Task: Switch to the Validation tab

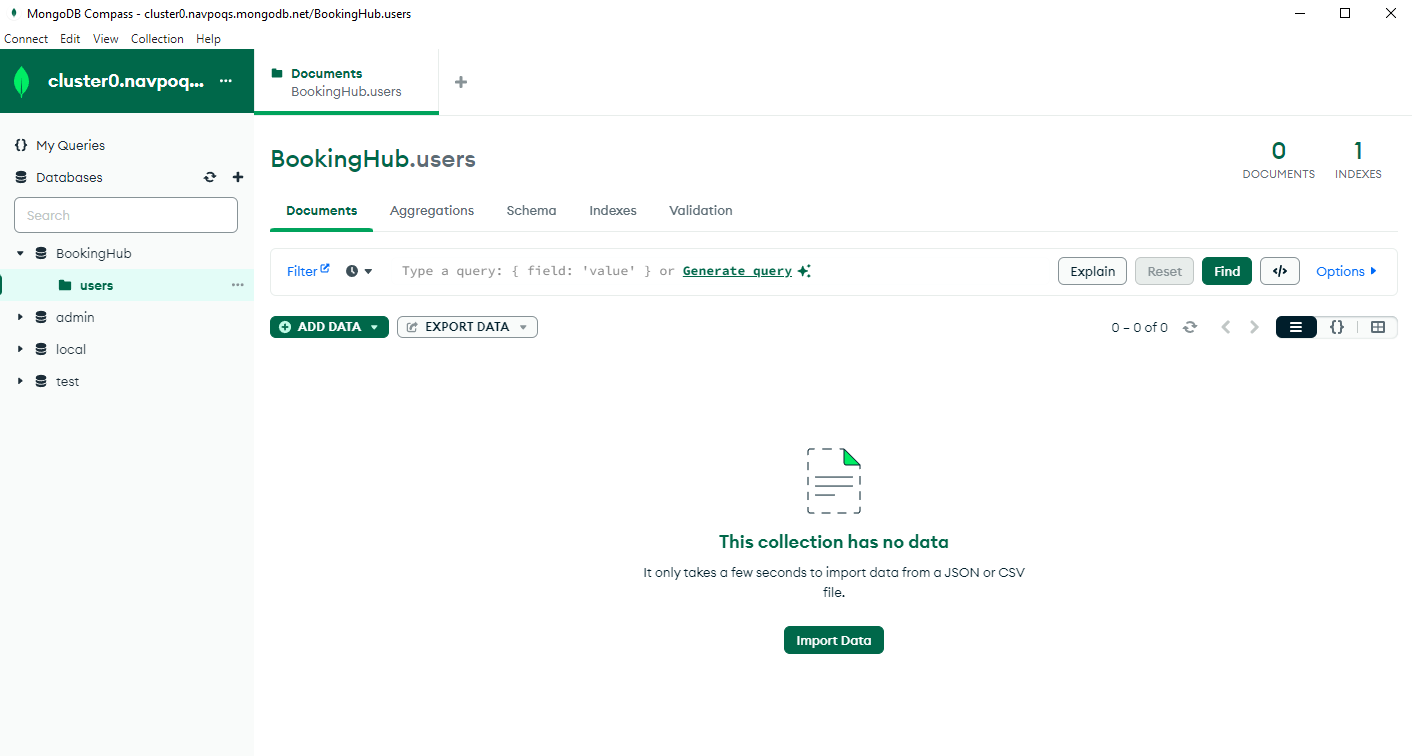Action: pyautogui.click(x=701, y=211)
